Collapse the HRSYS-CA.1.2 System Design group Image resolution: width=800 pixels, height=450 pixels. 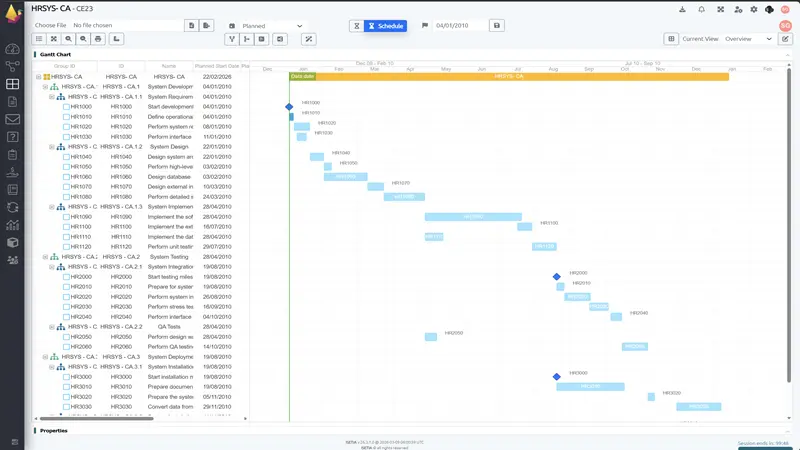click(53, 147)
